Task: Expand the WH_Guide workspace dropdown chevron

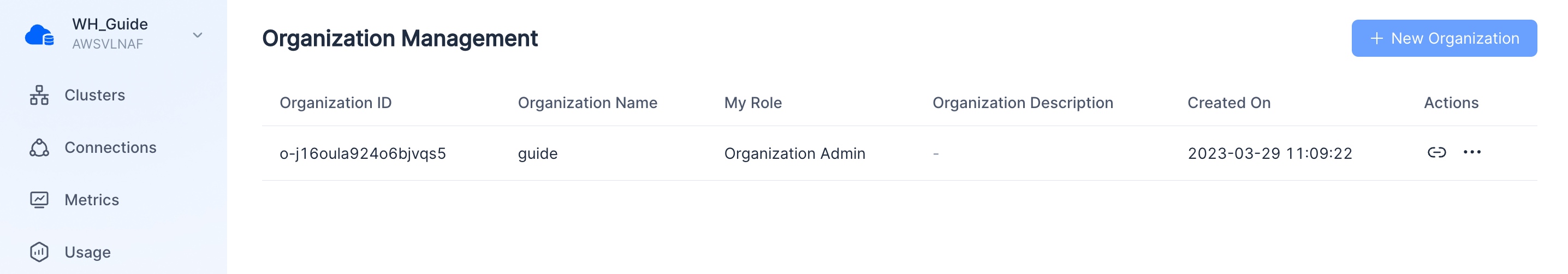Action: [197, 35]
